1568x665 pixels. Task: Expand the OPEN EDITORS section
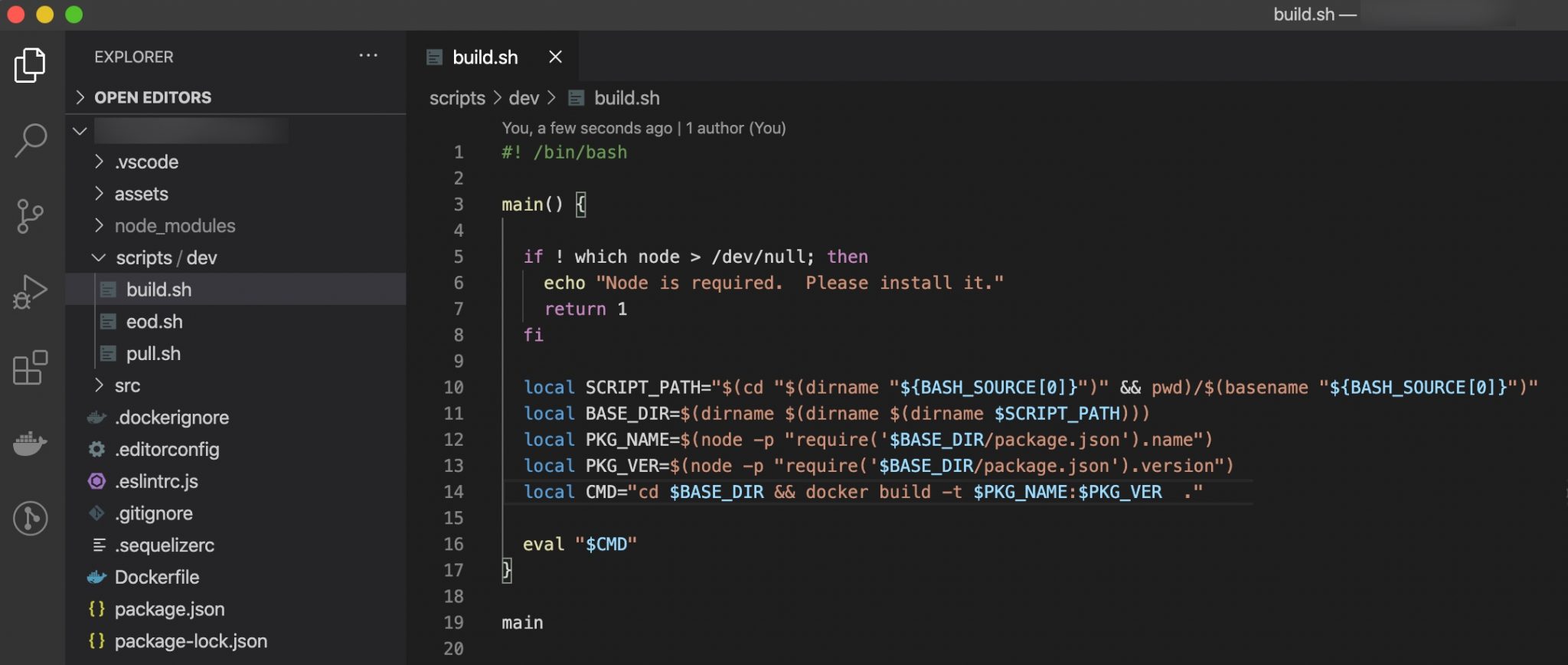point(236,97)
